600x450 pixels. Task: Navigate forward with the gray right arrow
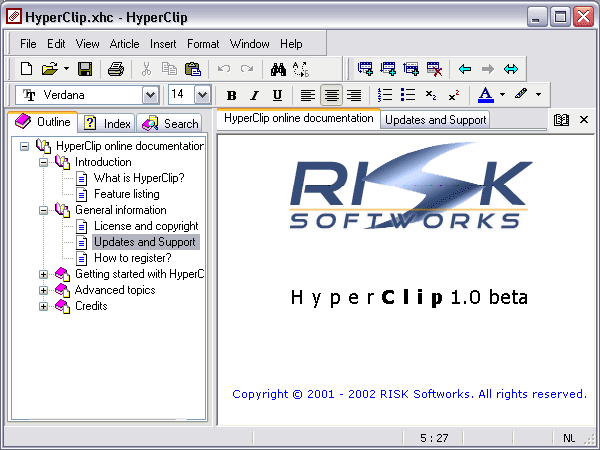pos(488,69)
